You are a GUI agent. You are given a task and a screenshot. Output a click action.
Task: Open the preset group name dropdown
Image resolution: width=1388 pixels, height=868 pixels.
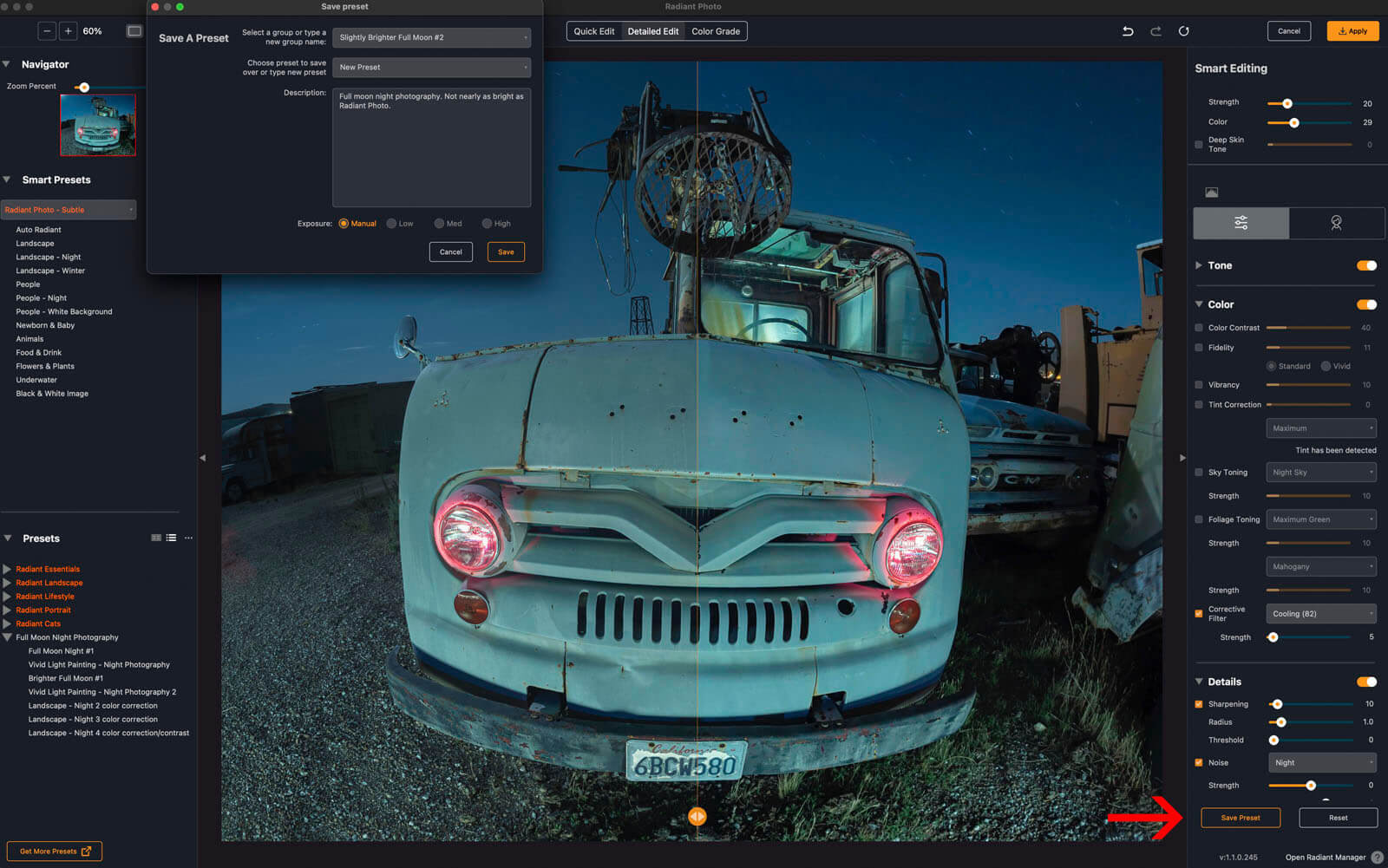[431, 37]
